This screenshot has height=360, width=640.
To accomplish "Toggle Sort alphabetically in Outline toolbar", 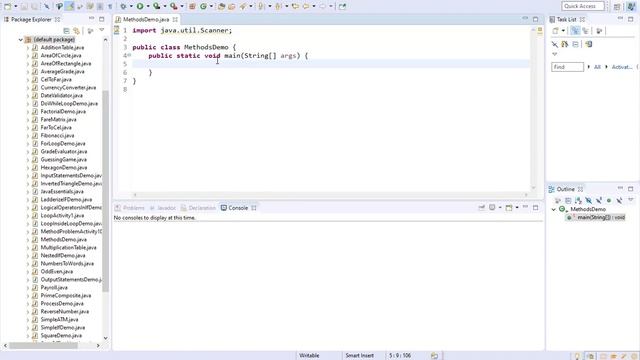I will [578, 200].
